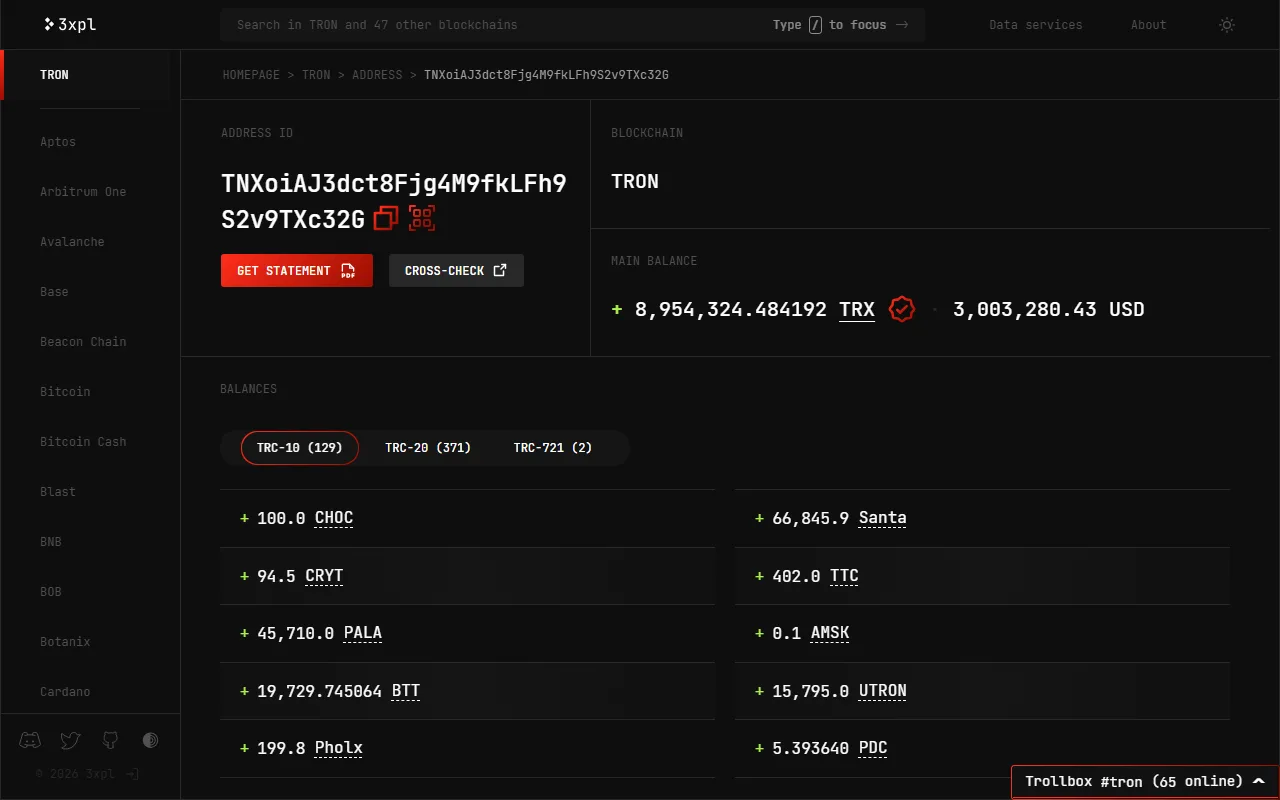Go to Homepage in the breadcrumb
The width and height of the screenshot is (1280, 800).
tap(251, 75)
